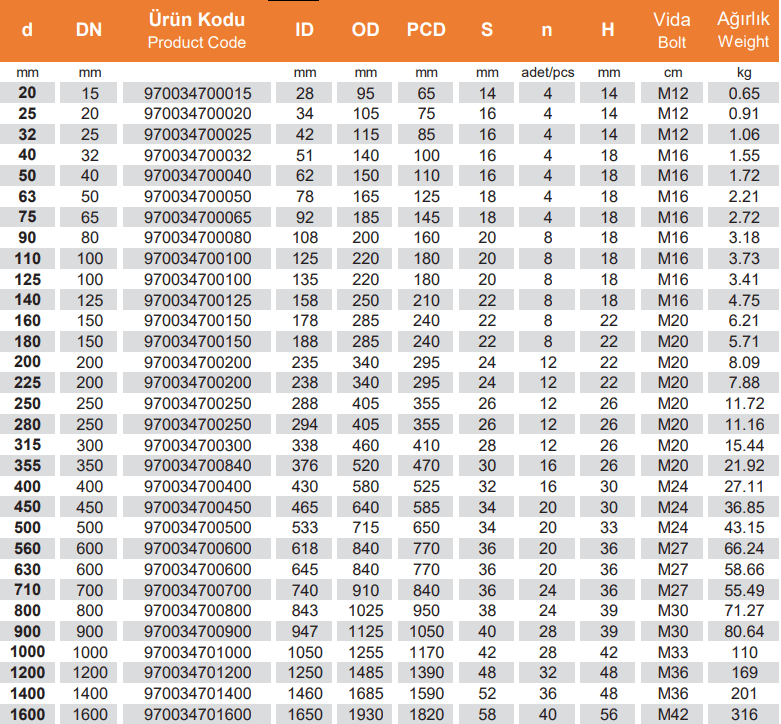The image size is (781, 724).
Task: Select the 'OD' column header
Action: click(366, 30)
